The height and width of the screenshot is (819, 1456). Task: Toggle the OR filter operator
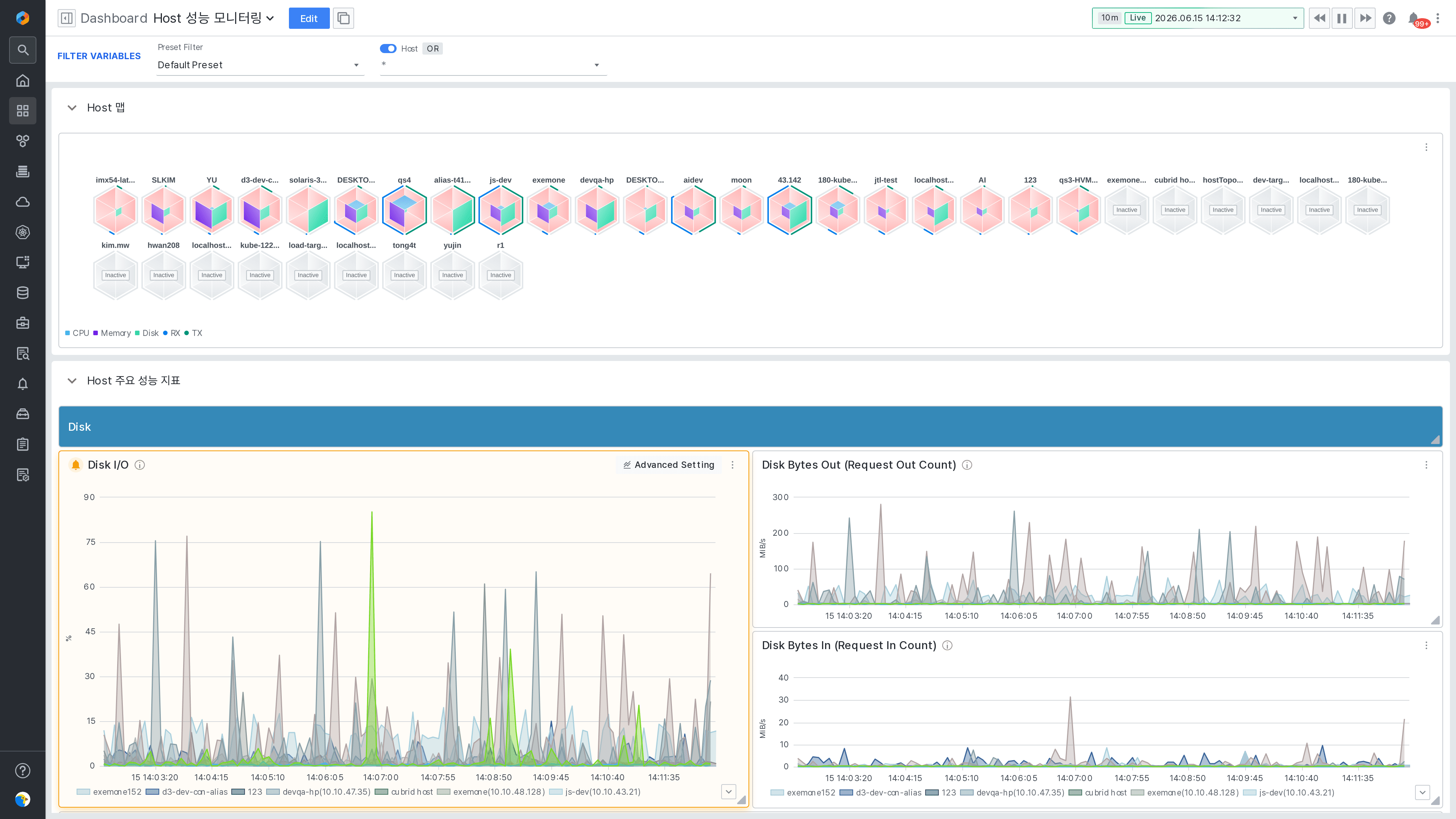coord(432,49)
